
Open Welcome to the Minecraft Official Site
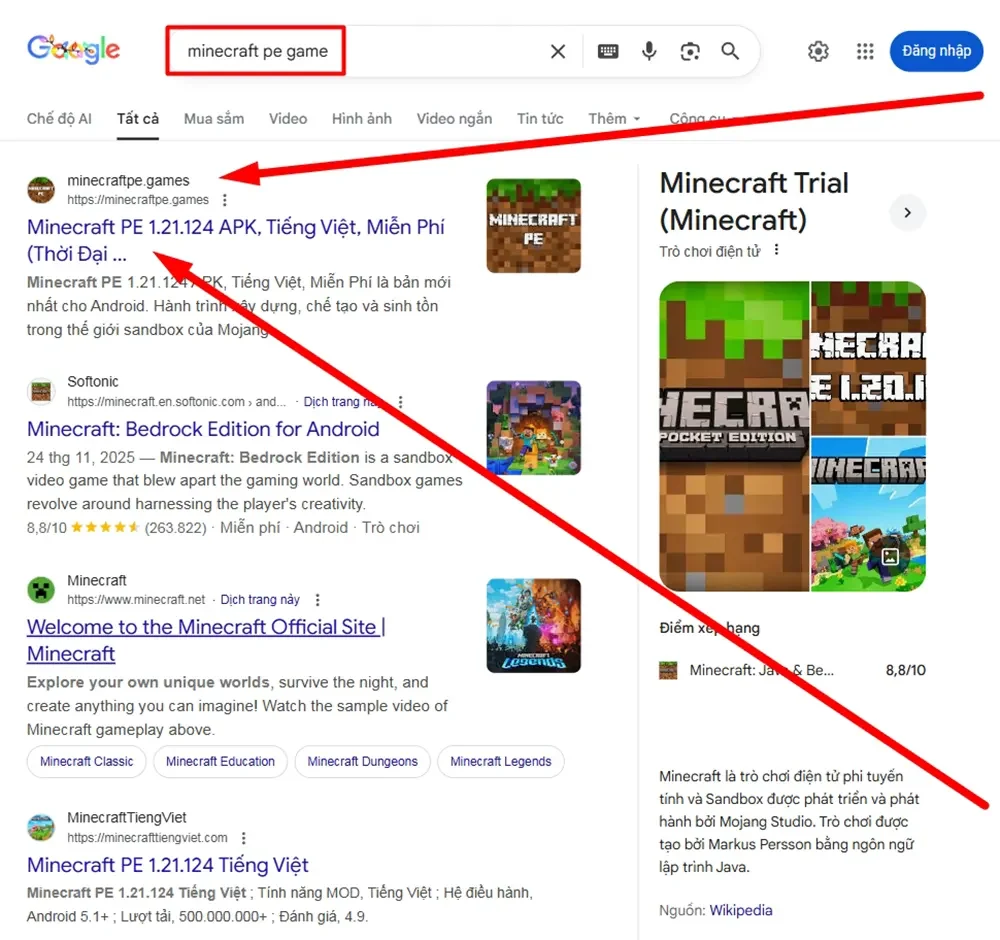coord(205,640)
